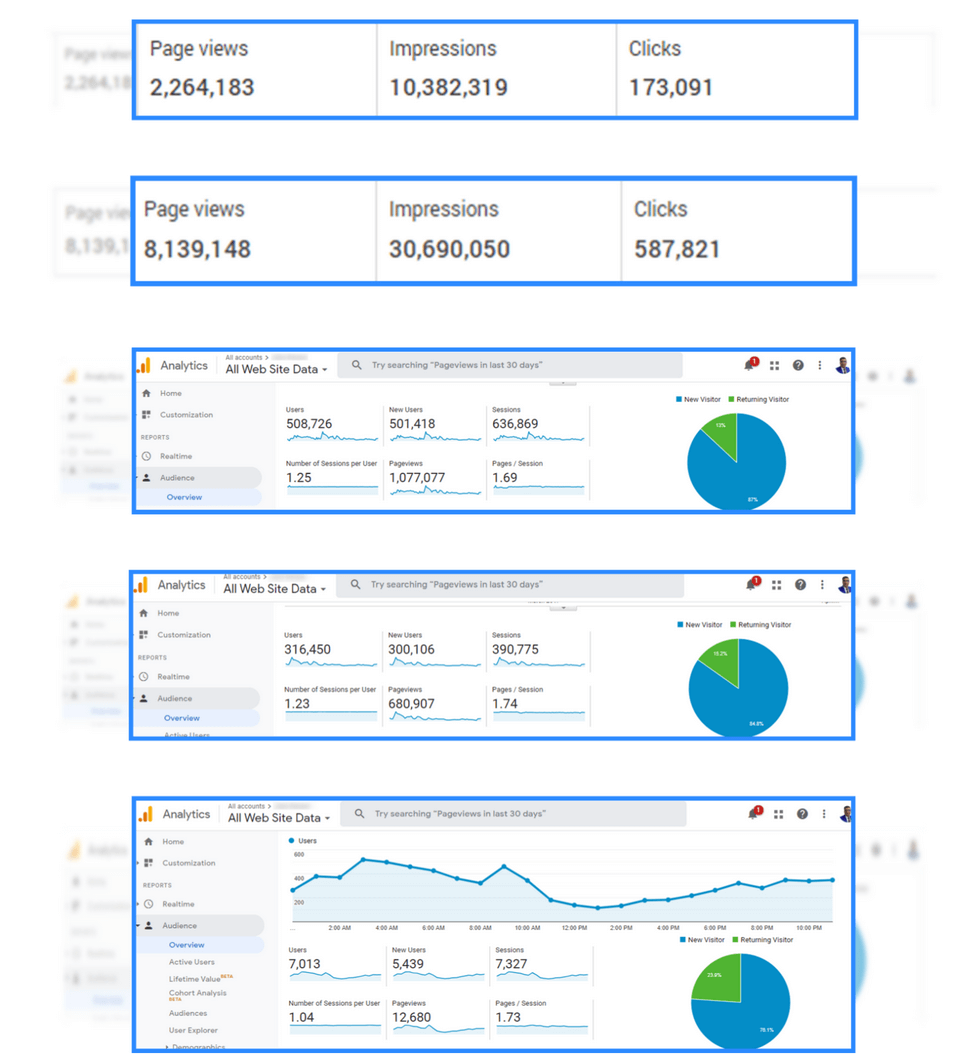Open the three-dot overflow menu
This screenshot has height=1058, width=960.
tap(824, 814)
